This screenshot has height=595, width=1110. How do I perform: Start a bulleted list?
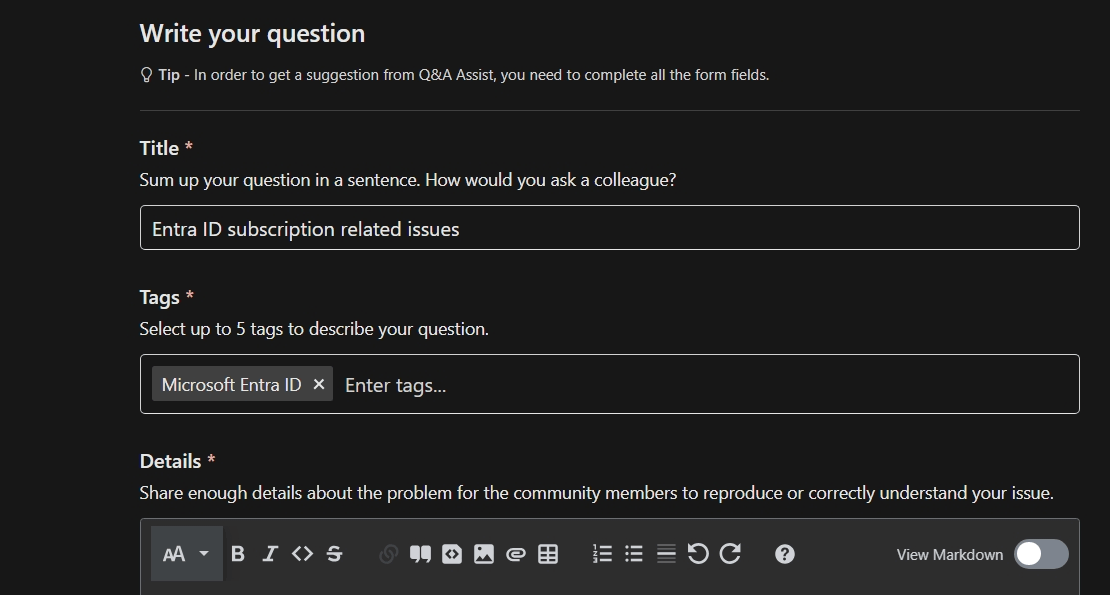tap(634, 554)
